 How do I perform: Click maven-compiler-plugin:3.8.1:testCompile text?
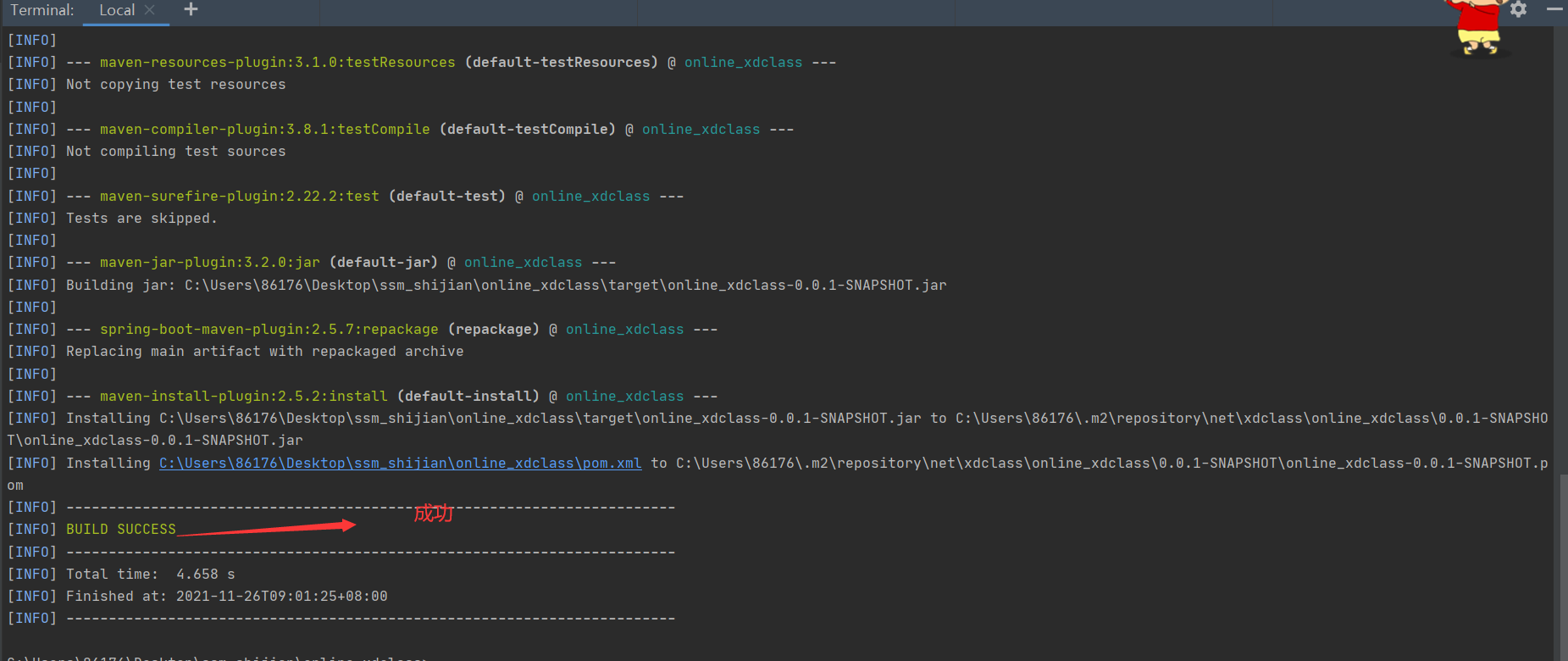[265, 129]
